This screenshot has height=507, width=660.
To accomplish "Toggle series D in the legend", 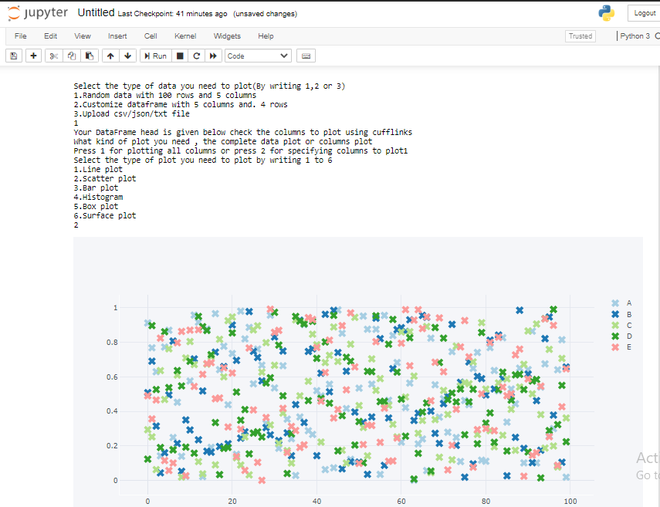I will pos(621,336).
